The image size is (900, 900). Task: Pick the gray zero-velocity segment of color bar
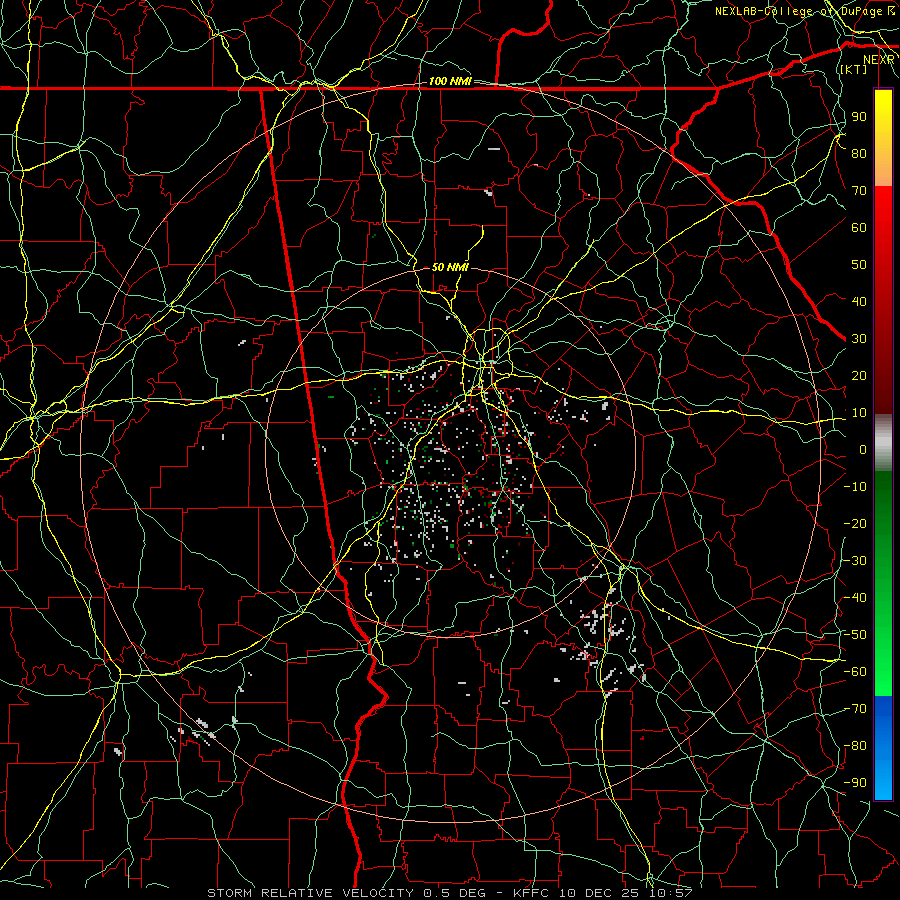pos(883,443)
